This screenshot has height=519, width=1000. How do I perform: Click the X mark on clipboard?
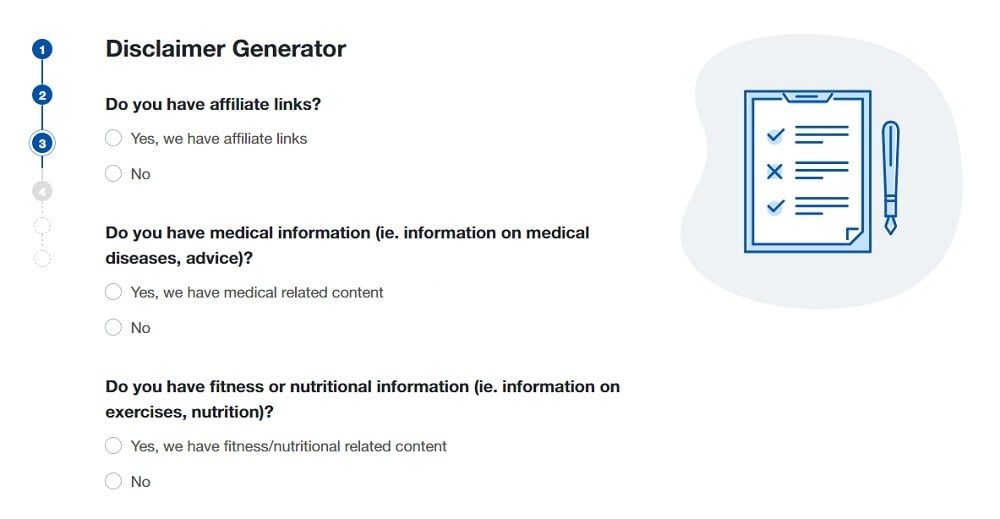[774, 171]
